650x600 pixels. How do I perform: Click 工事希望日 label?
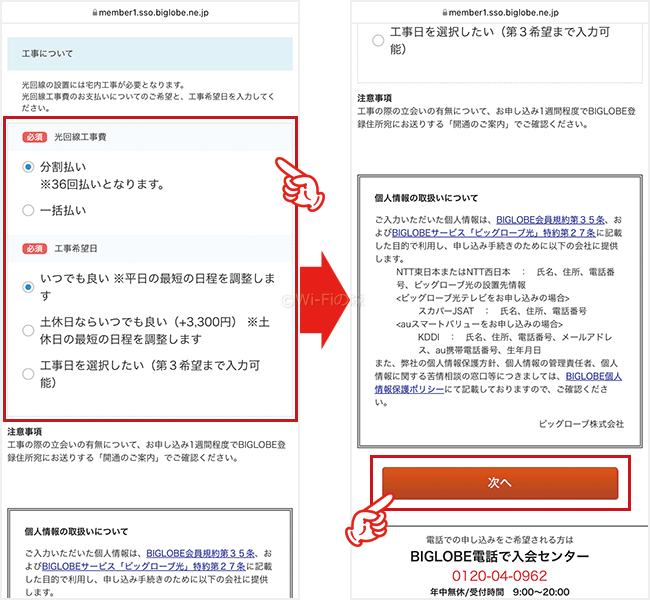(x=76, y=248)
